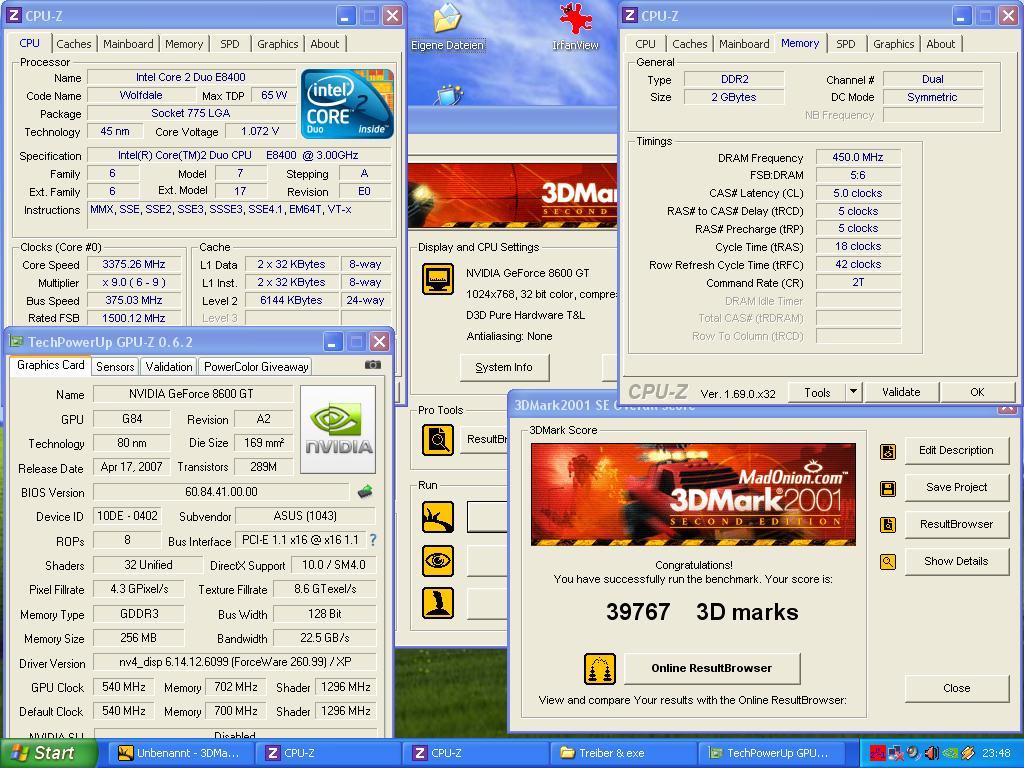This screenshot has height=768, width=1024.
Task: Open PowerColor Giveaway tab in GPU-Z
Action: [256, 366]
